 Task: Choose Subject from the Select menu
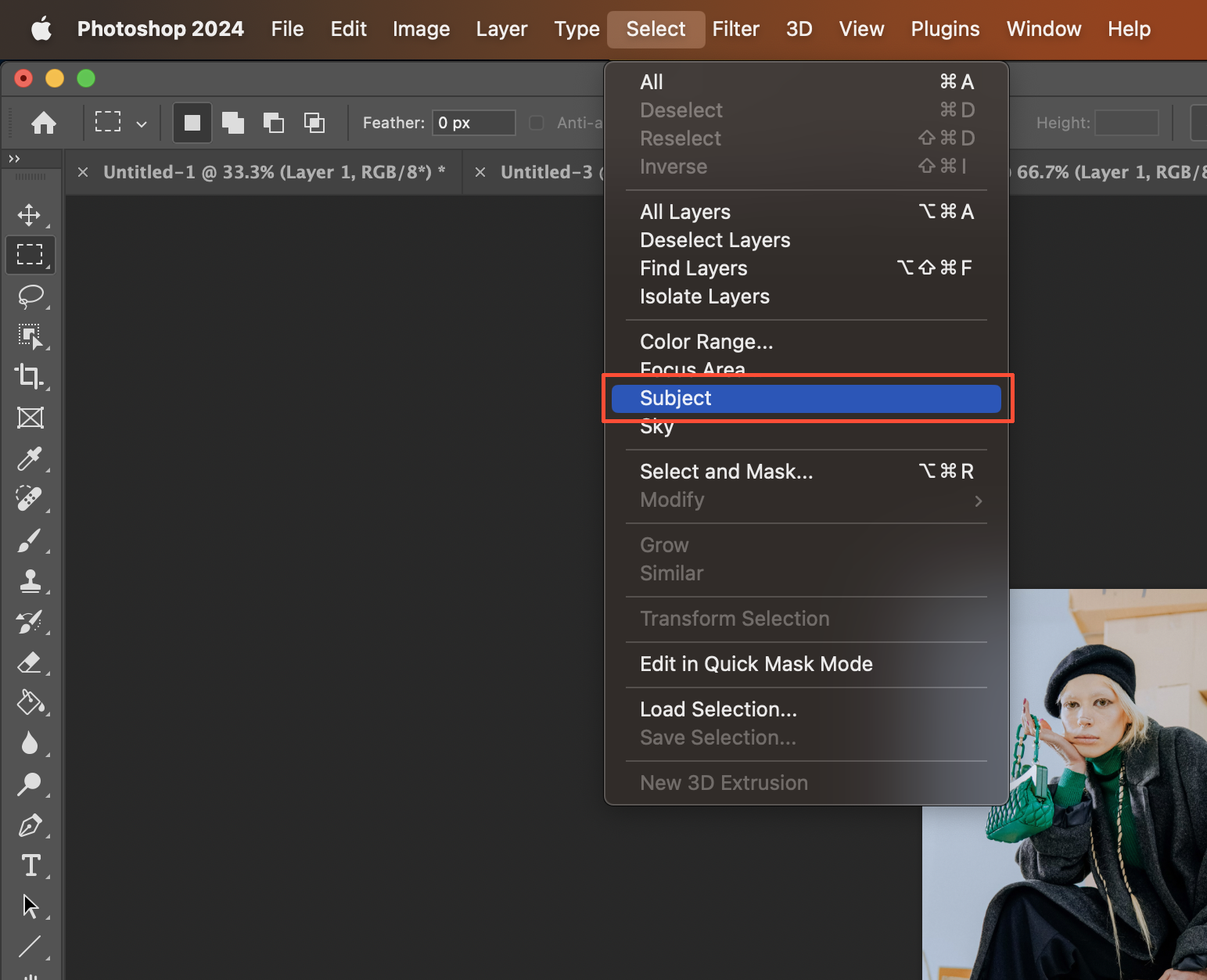click(x=806, y=398)
